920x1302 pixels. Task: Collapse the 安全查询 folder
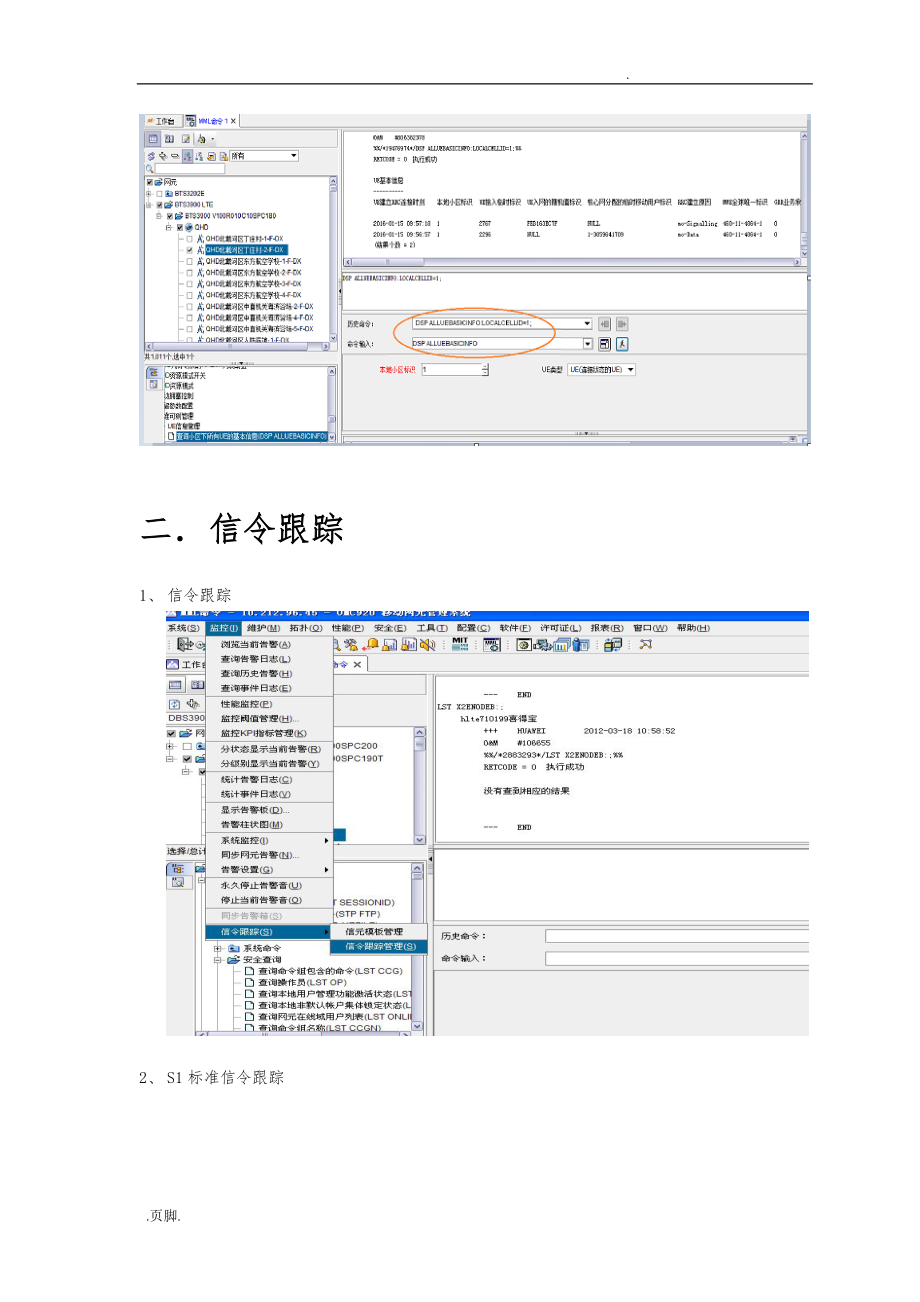tap(219, 959)
